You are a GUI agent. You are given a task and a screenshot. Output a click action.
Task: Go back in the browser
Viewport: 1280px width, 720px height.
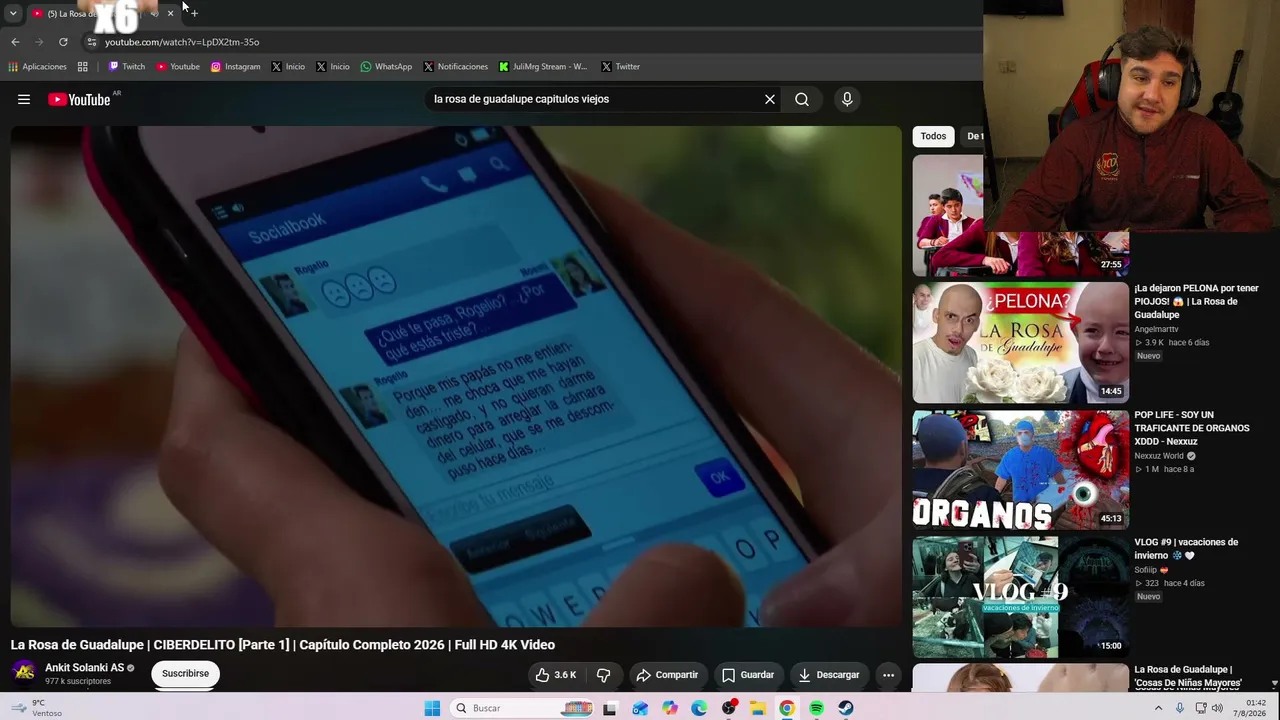tap(15, 42)
